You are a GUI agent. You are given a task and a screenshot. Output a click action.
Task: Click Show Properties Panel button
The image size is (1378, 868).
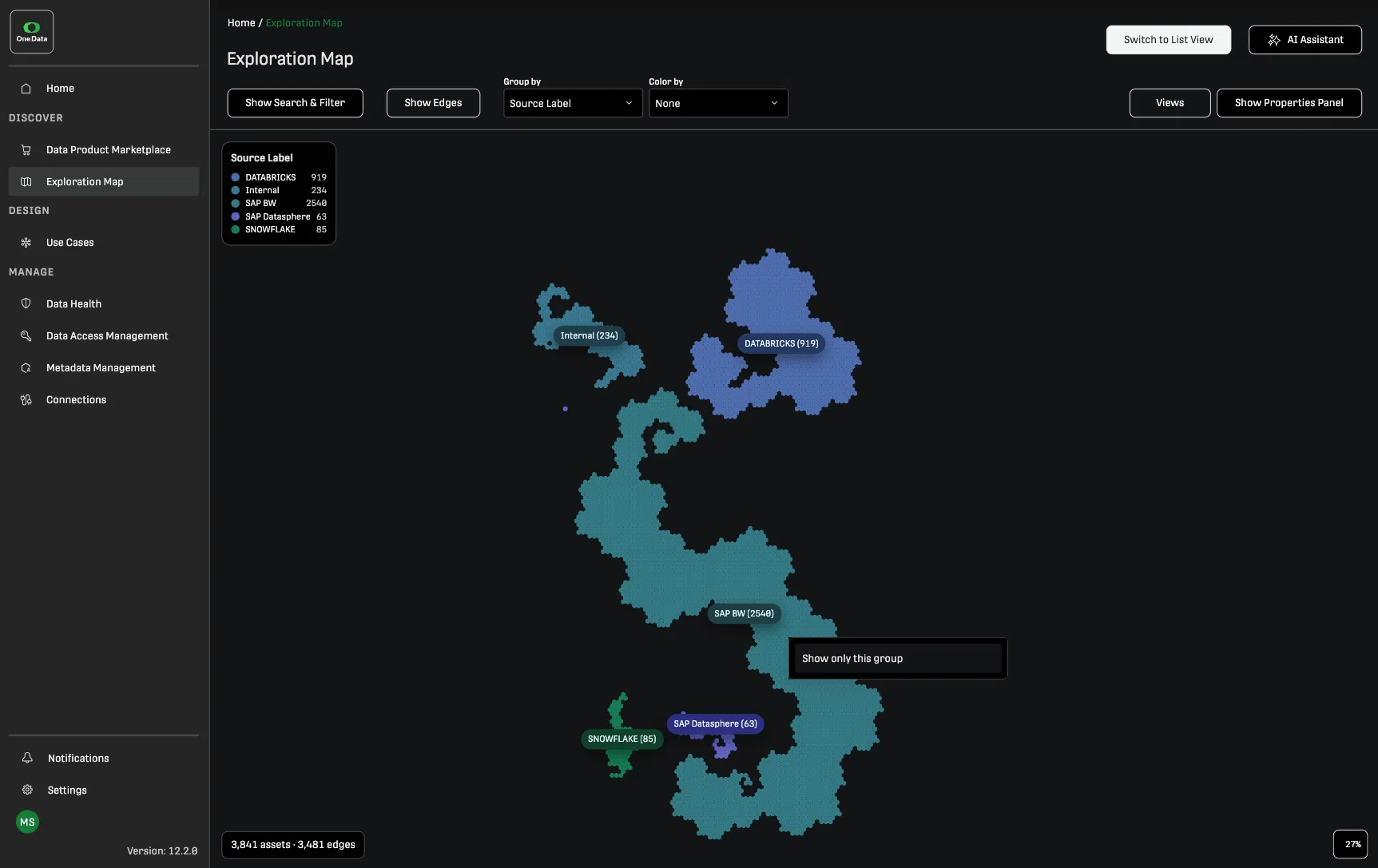1289,103
